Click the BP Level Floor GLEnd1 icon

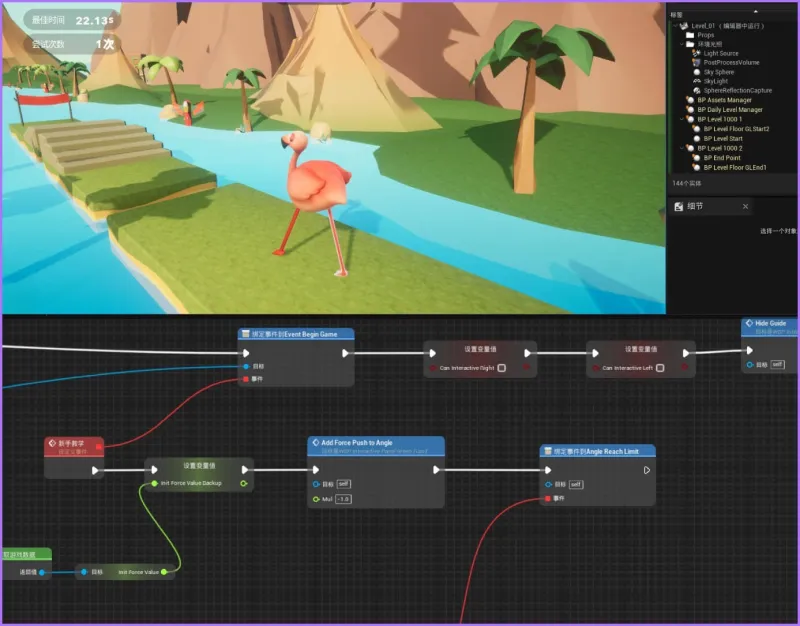[696, 167]
